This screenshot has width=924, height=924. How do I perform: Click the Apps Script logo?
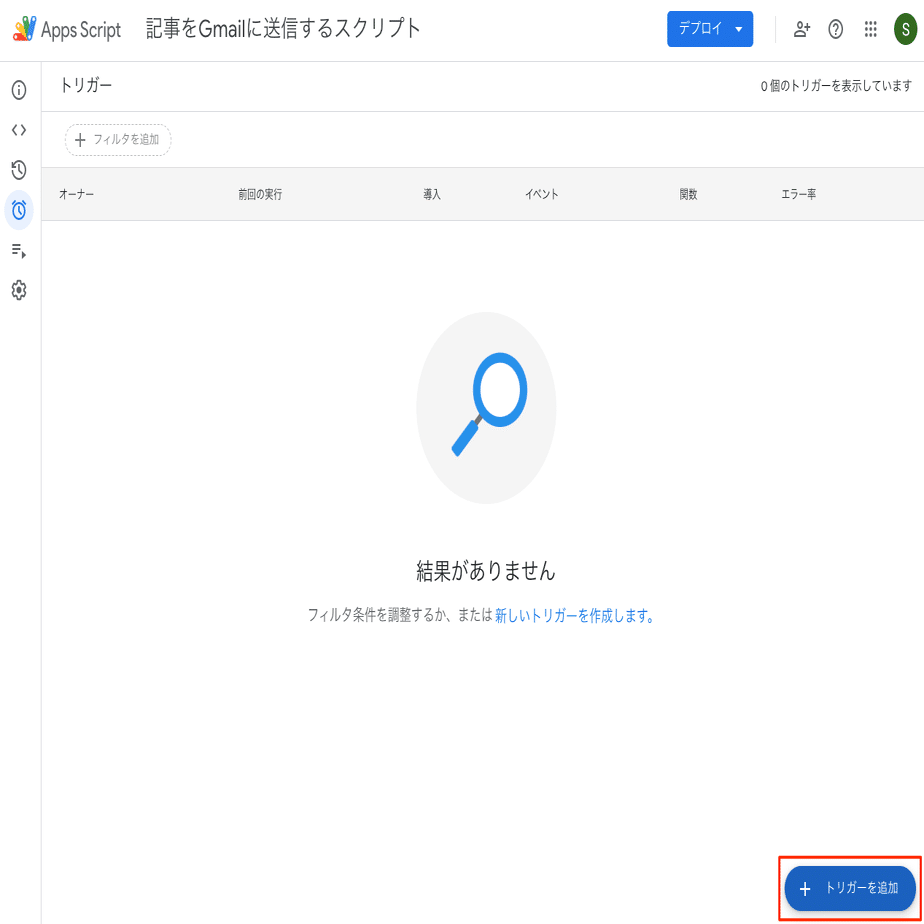click(x=67, y=29)
